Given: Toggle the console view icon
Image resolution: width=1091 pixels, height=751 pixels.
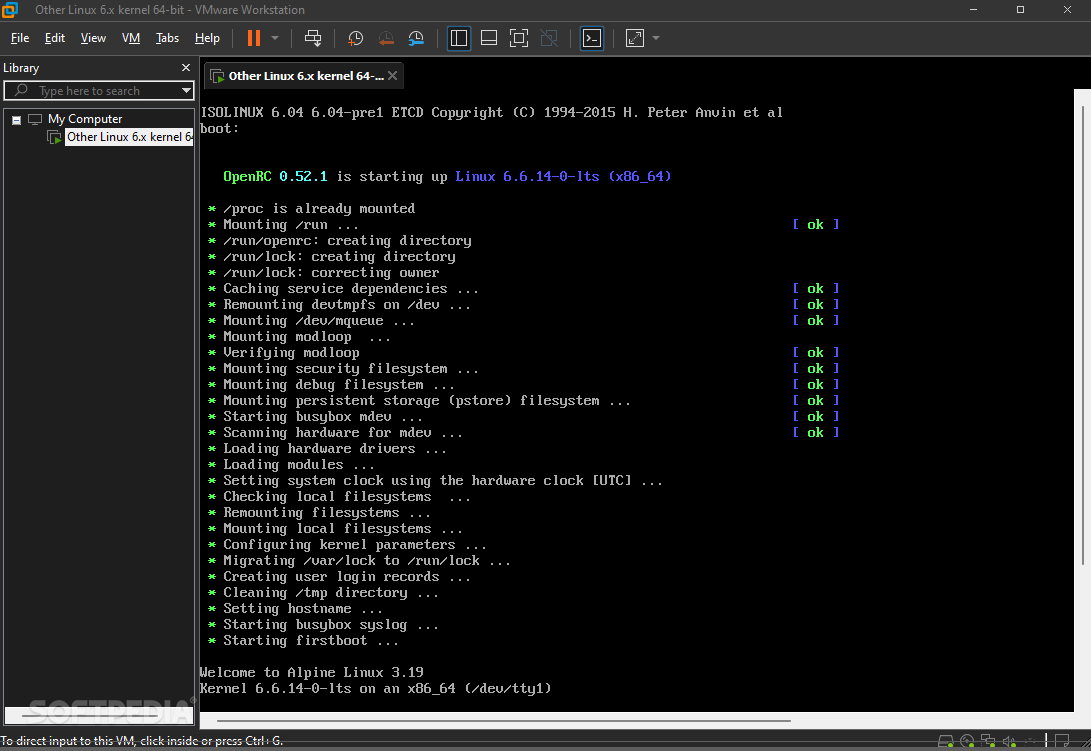Looking at the screenshot, I should (x=592, y=38).
